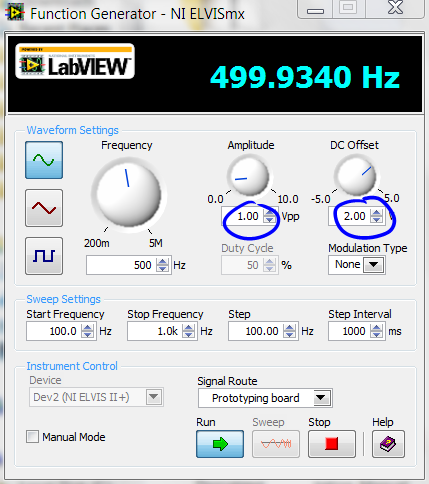Image resolution: width=429 pixels, height=484 pixels.
Task: Decrease DC Offset with the down arrow
Action: click(x=376, y=220)
